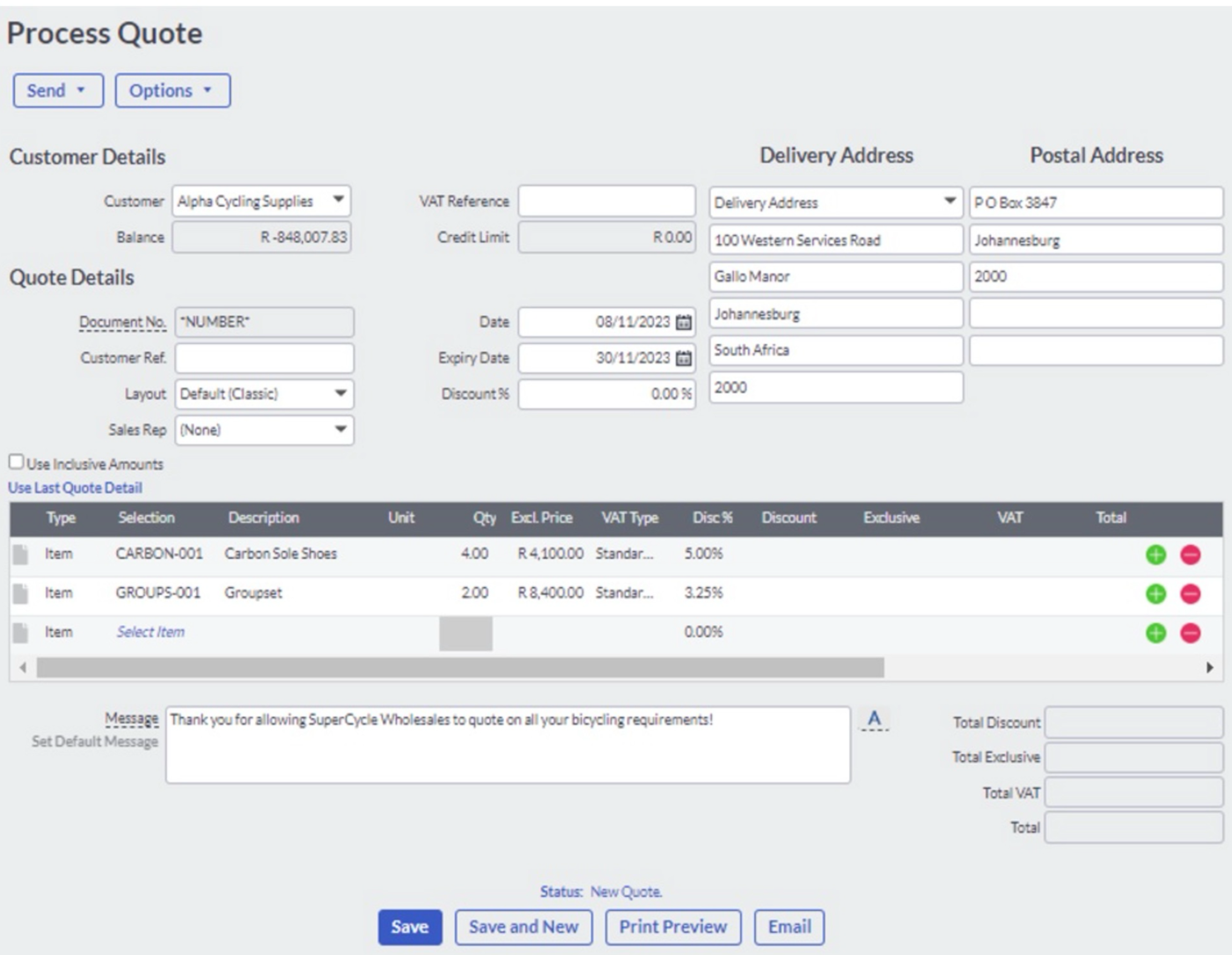Click the Customer Ref. field

point(264,358)
